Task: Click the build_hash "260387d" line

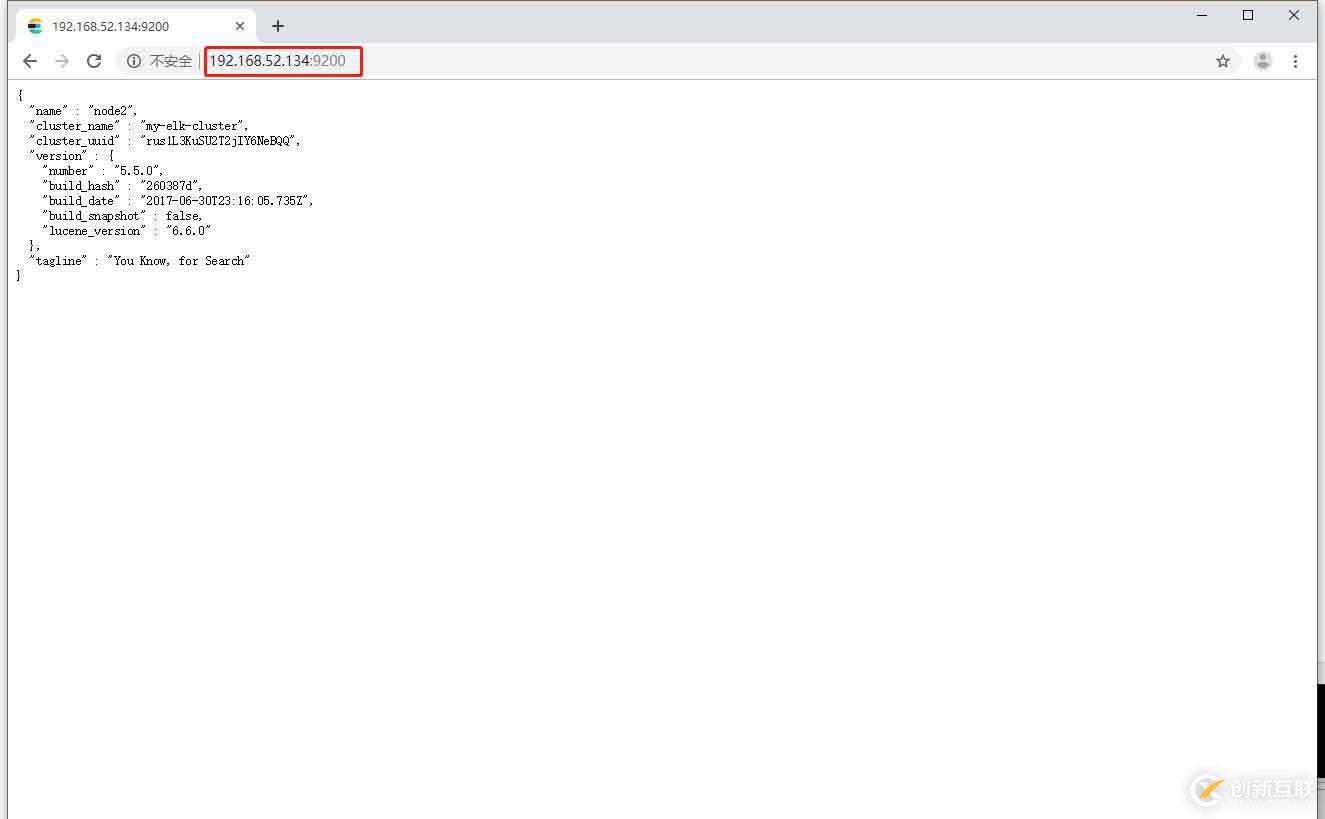Action: (x=123, y=186)
